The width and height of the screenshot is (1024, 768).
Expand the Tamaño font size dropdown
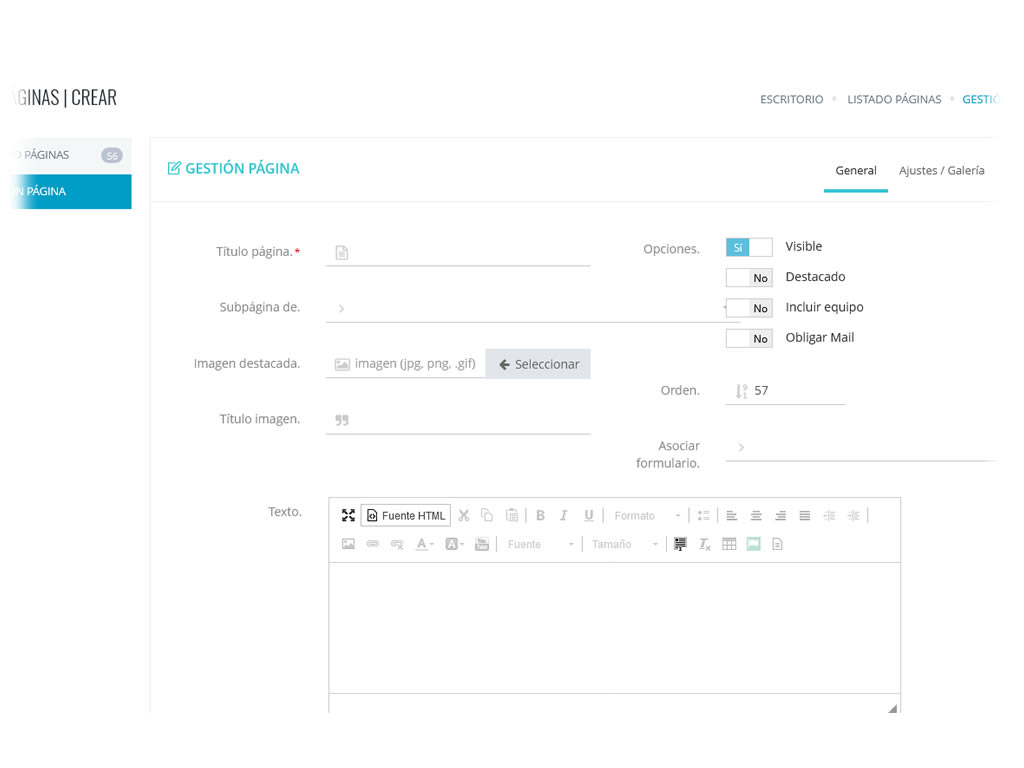[624, 544]
